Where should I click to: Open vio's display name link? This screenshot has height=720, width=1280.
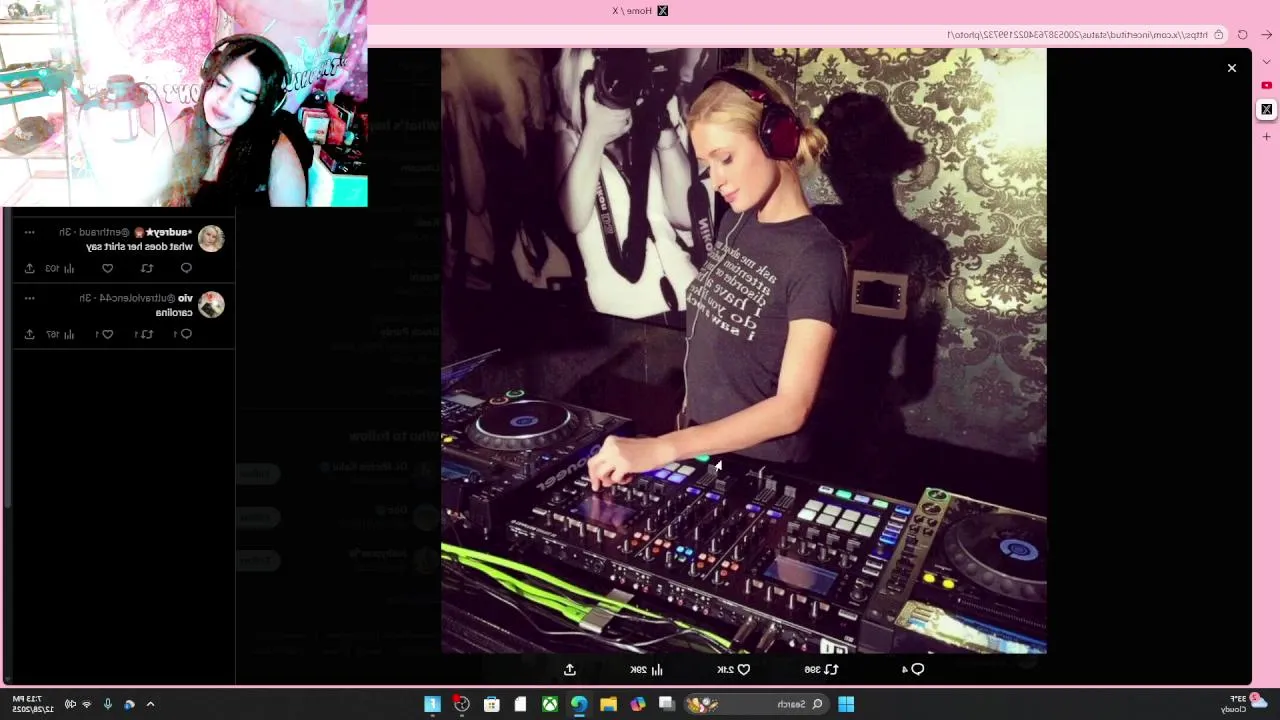coord(186,298)
